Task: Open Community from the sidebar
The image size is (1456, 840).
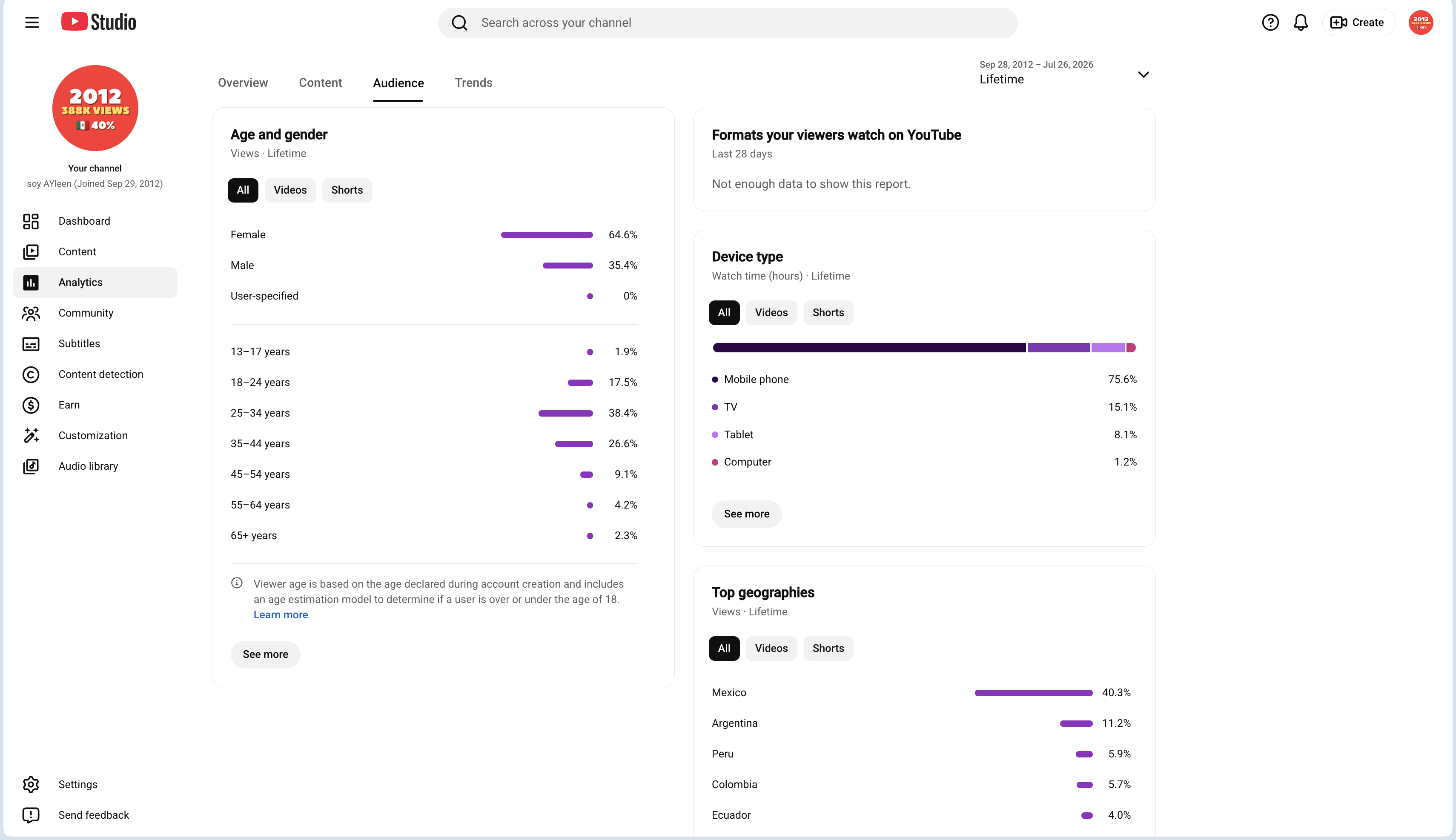Action: pyautogui.click(x=95, y=313)
